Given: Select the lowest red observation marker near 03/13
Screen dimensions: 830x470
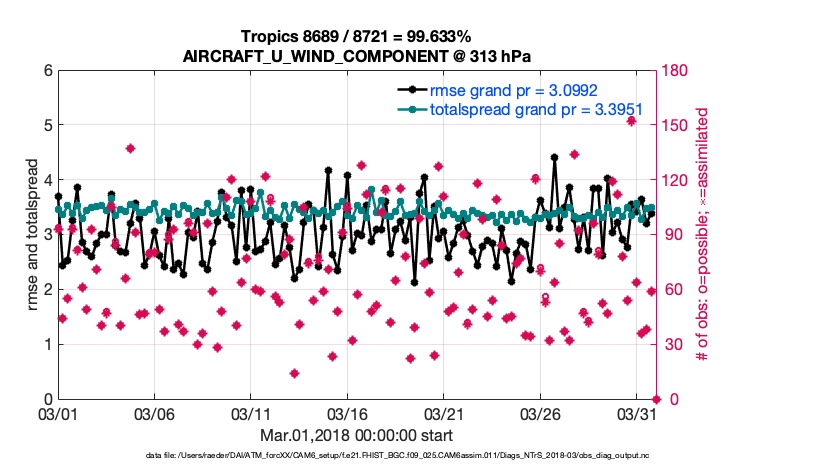Looking at the screenshot, I should (295, 373).
